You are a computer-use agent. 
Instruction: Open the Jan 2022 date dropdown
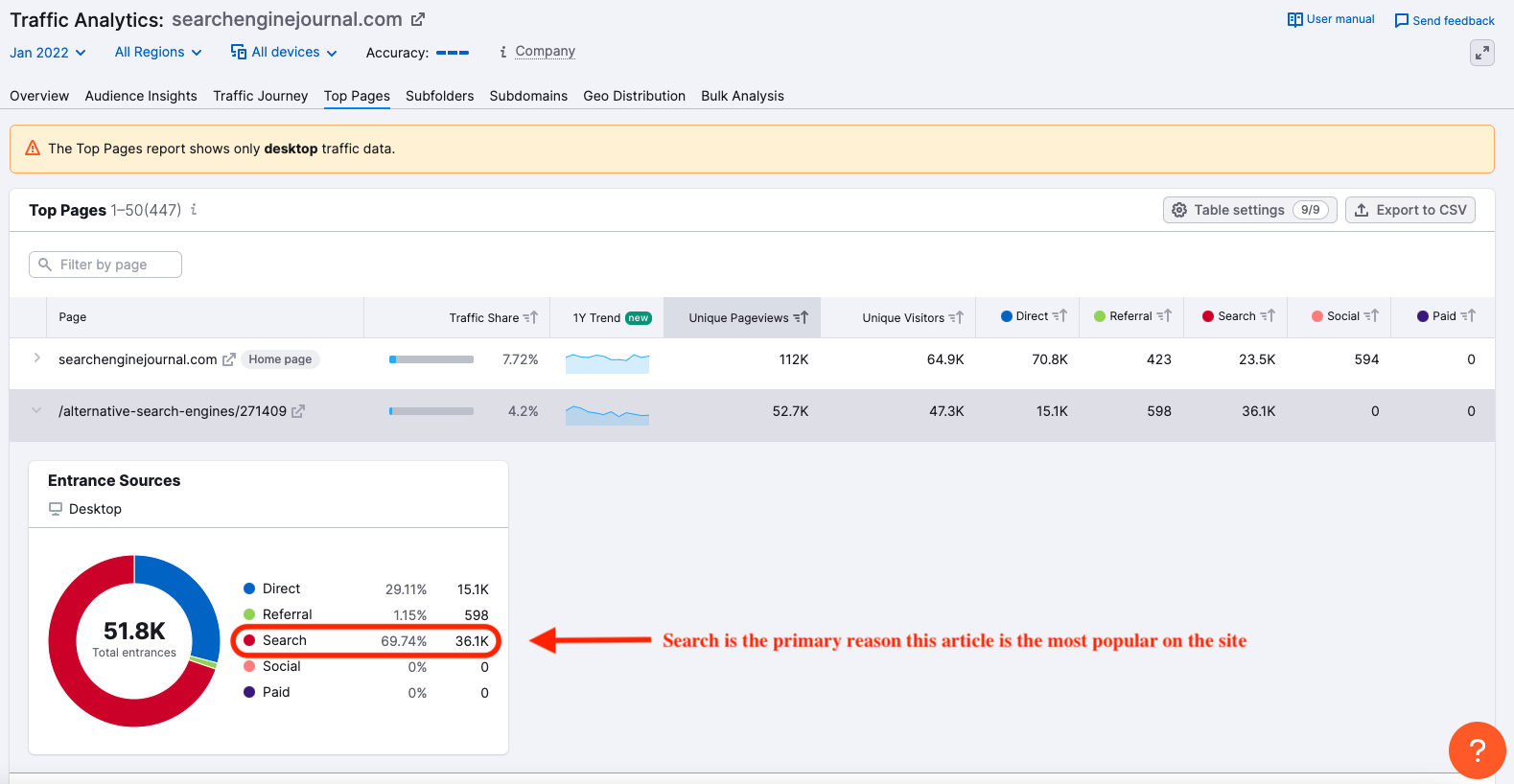(x=48, y=53)
